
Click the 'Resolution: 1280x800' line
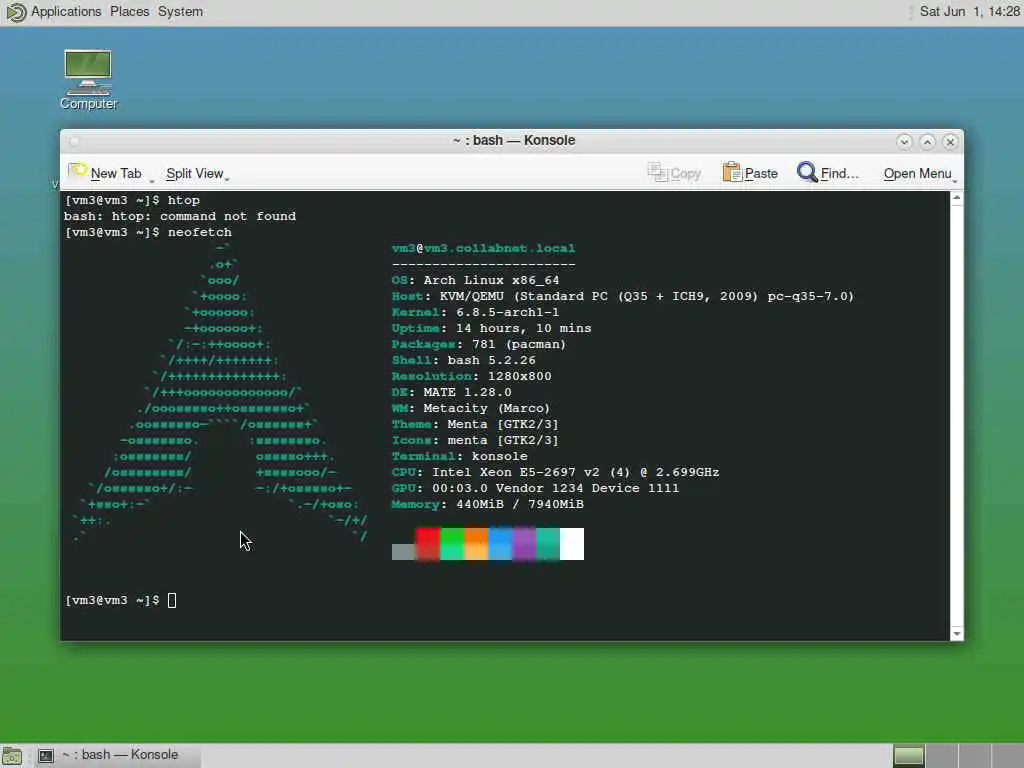pyautogui.click(x=472, y=376)
